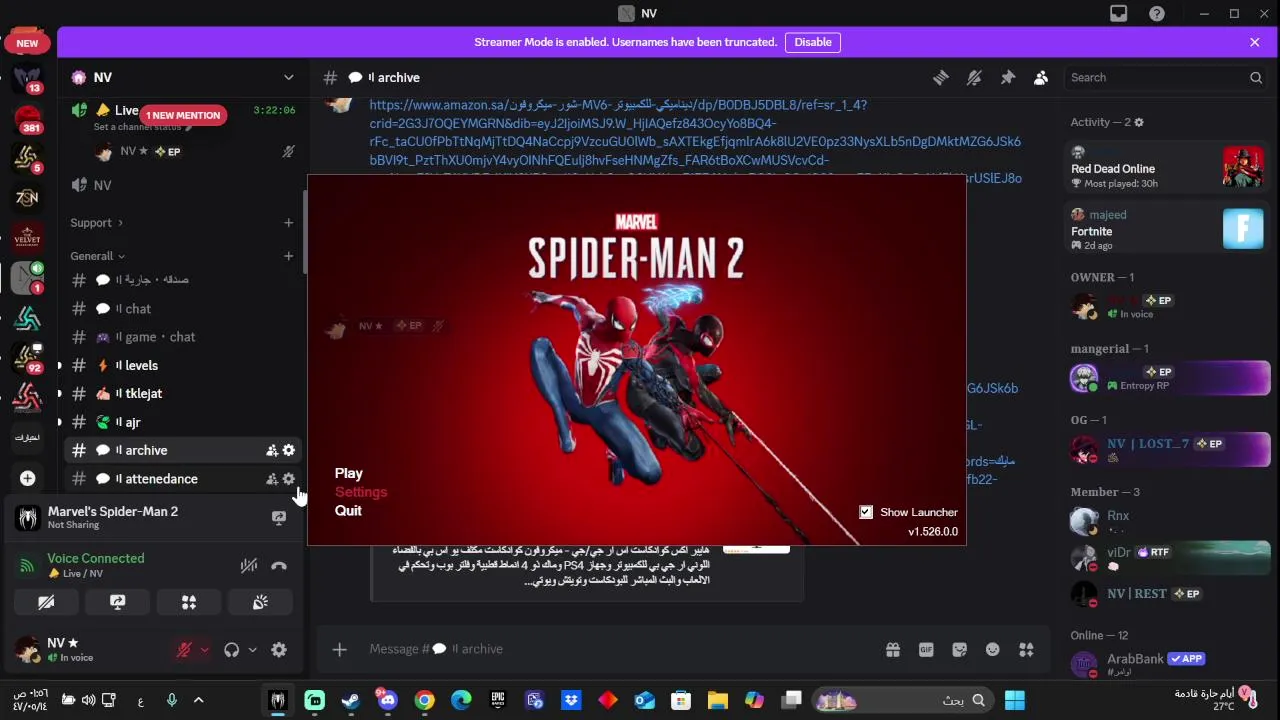Open the emoji picker
This screenshot has height=720, width=1280.
(993, 649)
